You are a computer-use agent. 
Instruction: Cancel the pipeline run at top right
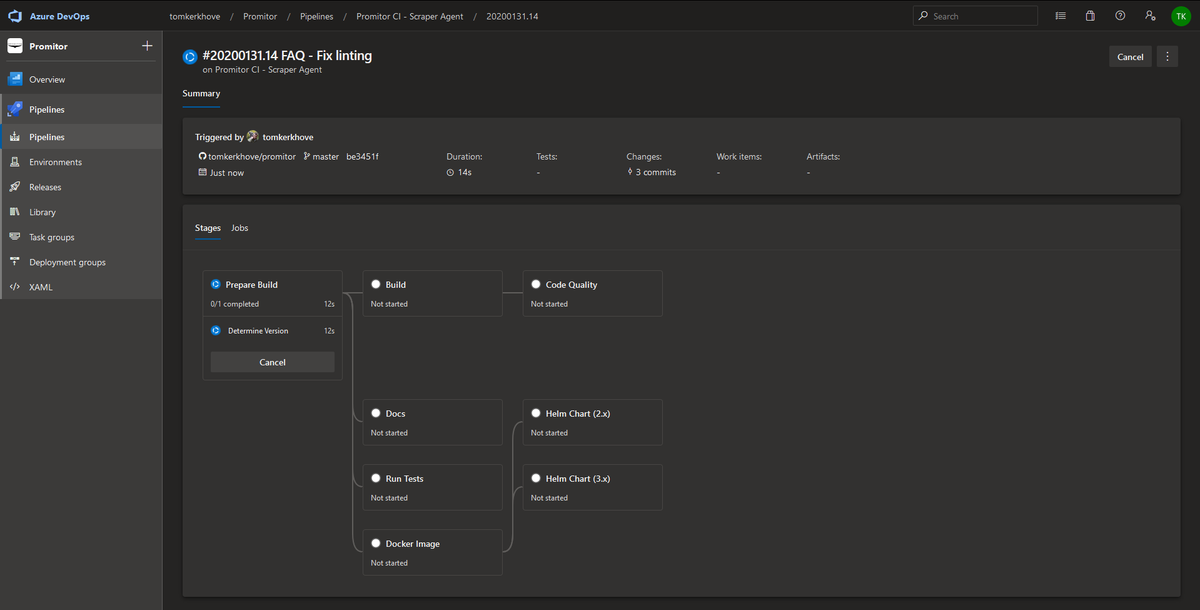coord(1130,57)
